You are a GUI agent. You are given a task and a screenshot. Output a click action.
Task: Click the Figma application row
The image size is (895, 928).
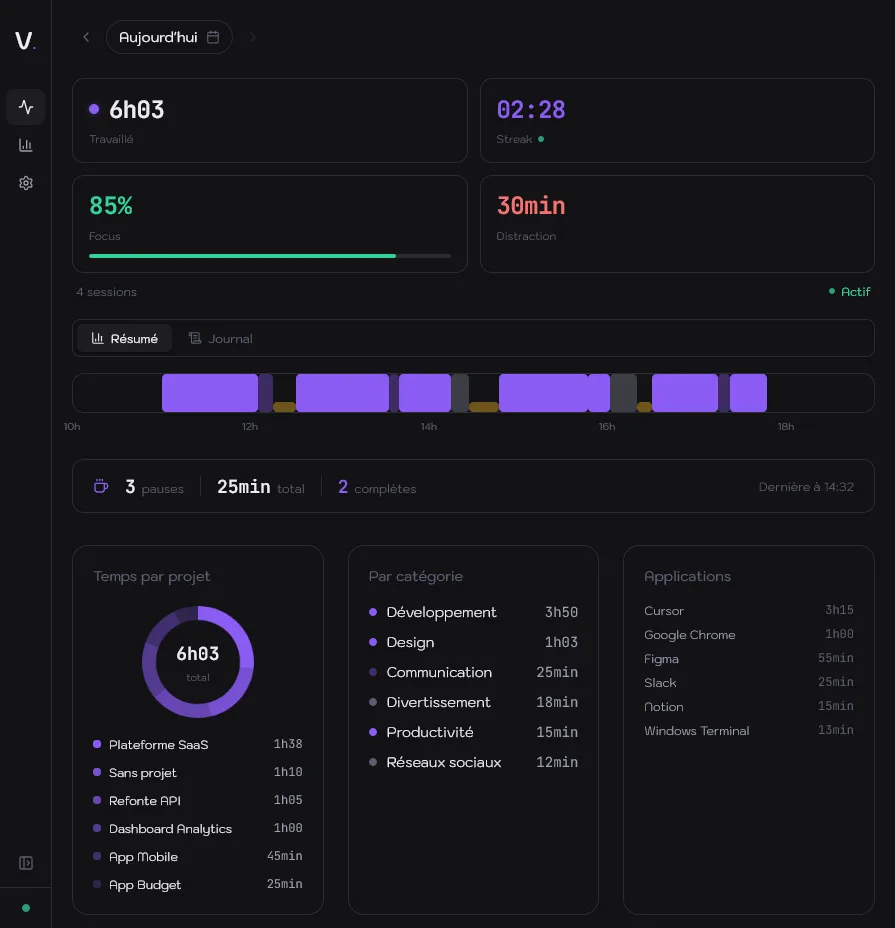point(749,659)
